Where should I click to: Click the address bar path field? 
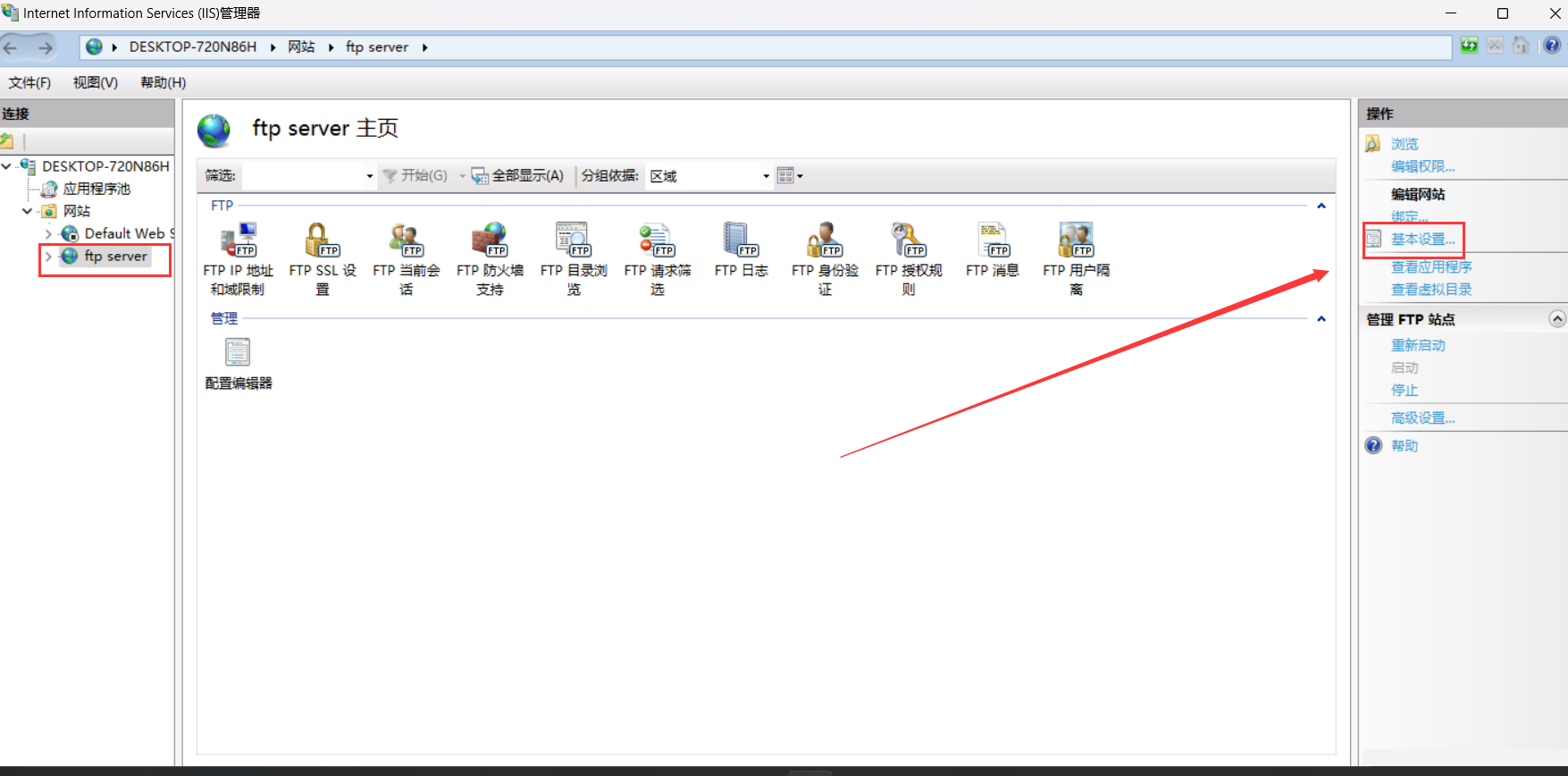[766, 46]
